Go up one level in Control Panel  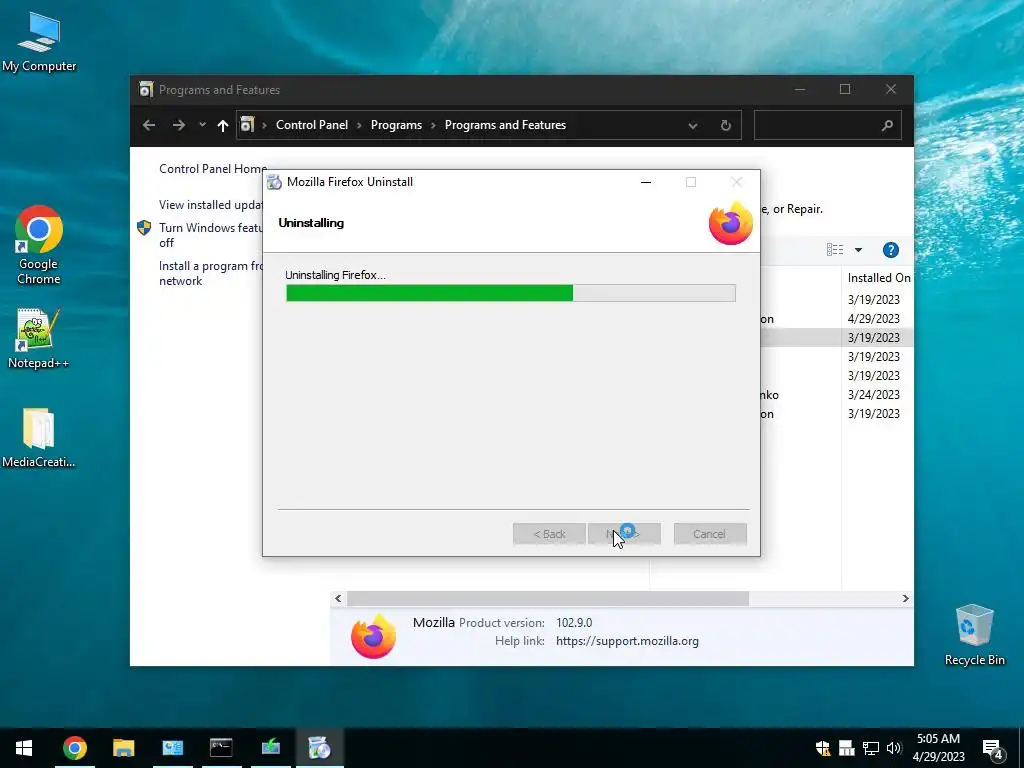pos(223,125)
